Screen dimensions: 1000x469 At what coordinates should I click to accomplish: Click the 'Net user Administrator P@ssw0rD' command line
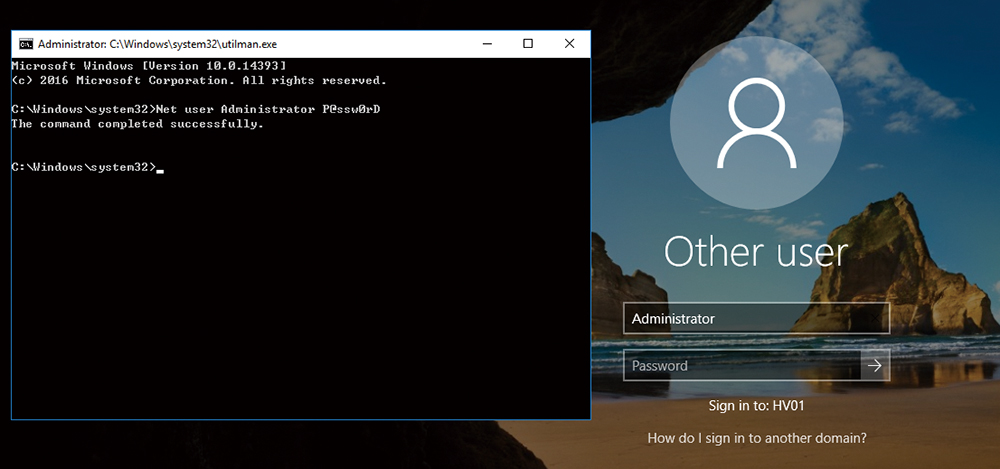(196, 110)
